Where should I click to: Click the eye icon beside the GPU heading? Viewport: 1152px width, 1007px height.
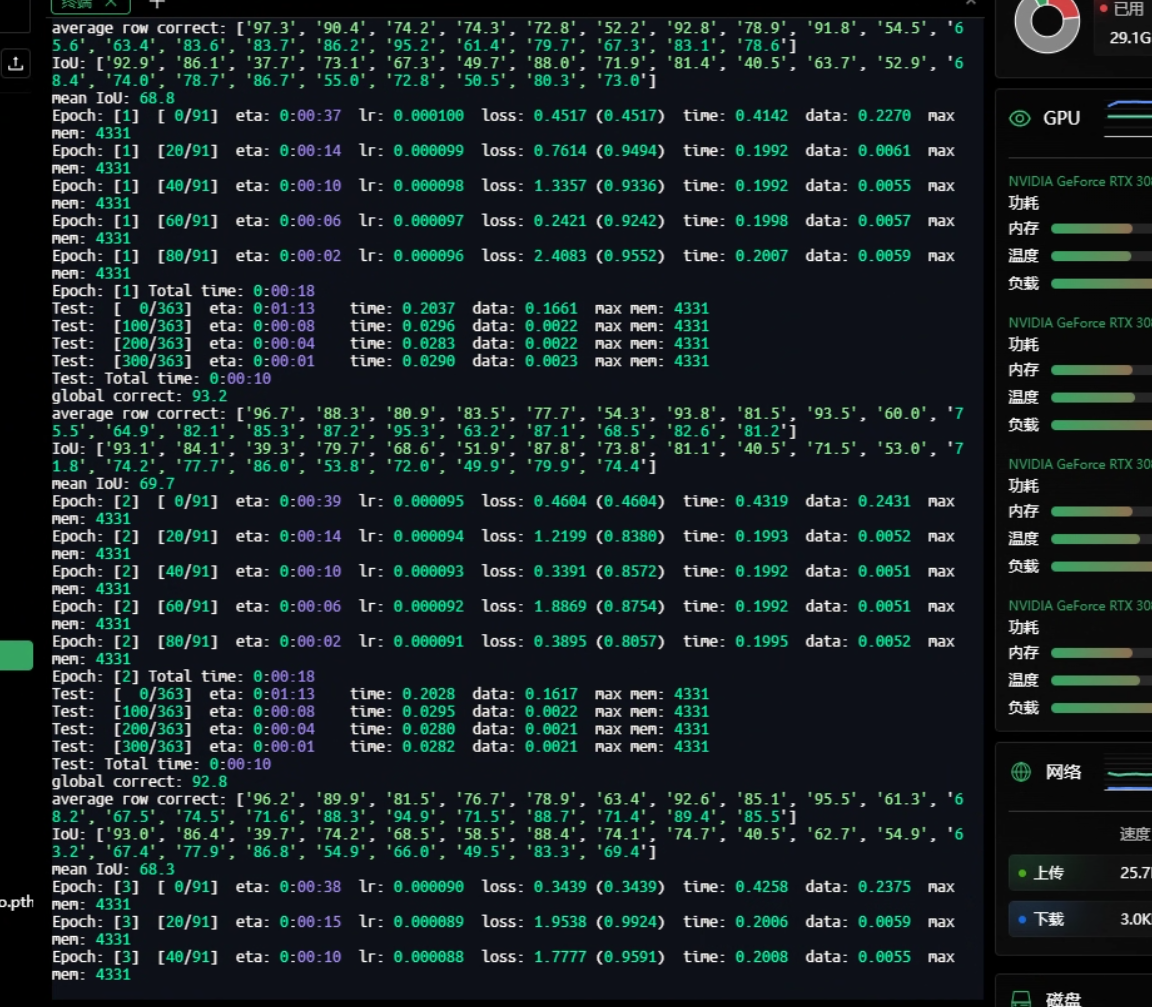(x=1020, y=118)
